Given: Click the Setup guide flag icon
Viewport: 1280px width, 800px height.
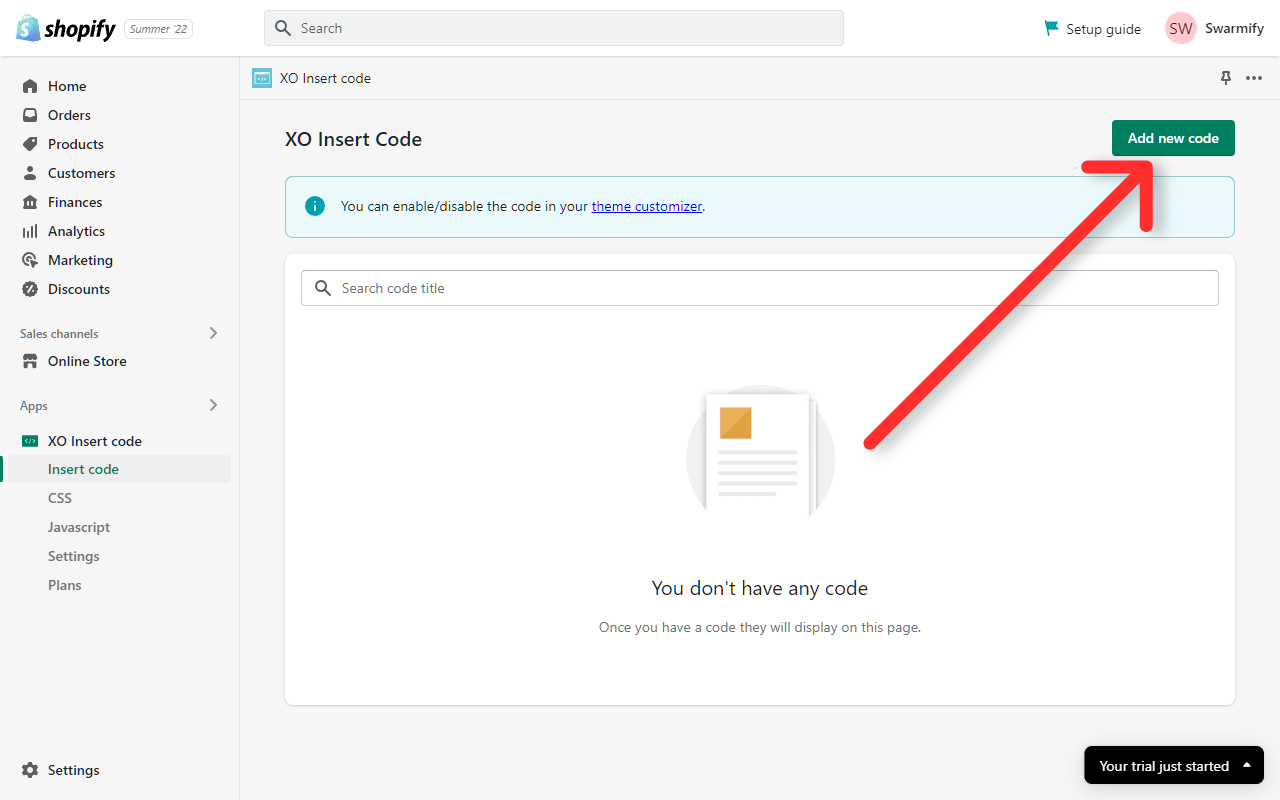Looking at the screenshot, I should click(x=1051, y=28).
